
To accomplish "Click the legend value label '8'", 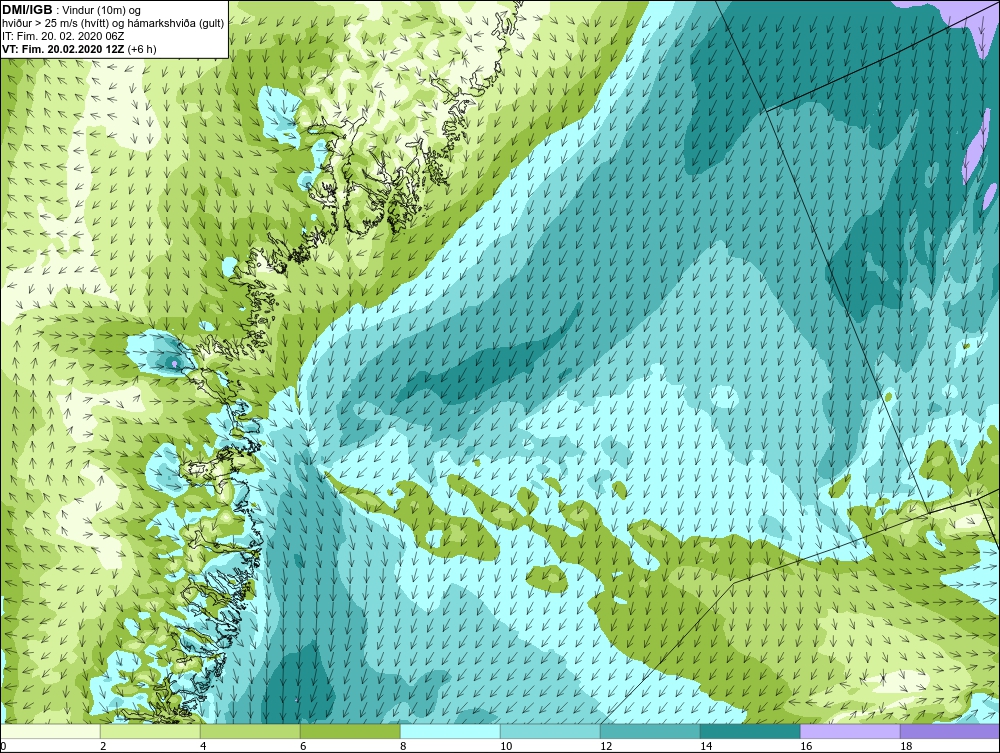I will tap(403, 746).
